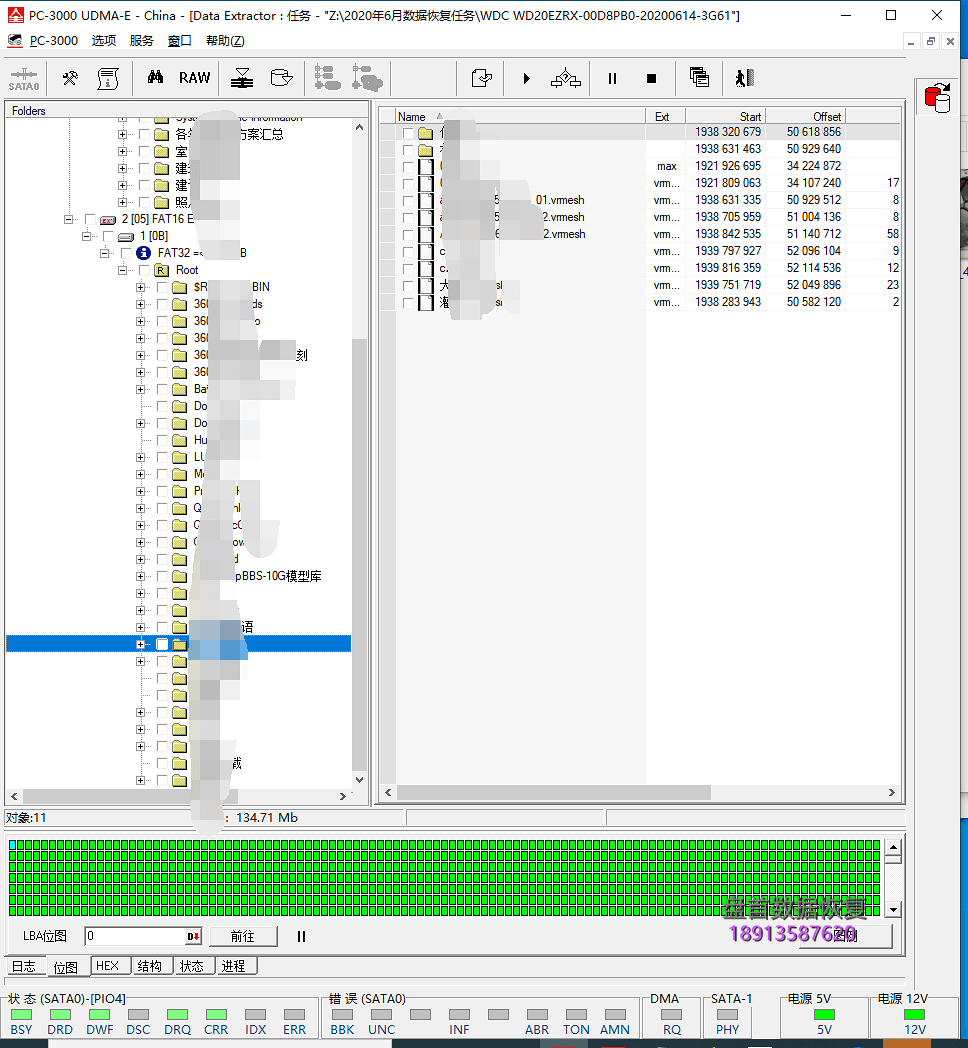Expand the 方案汇总 folder
Viewport: 968px width, 1048px height.
click(x=122, y=134)
